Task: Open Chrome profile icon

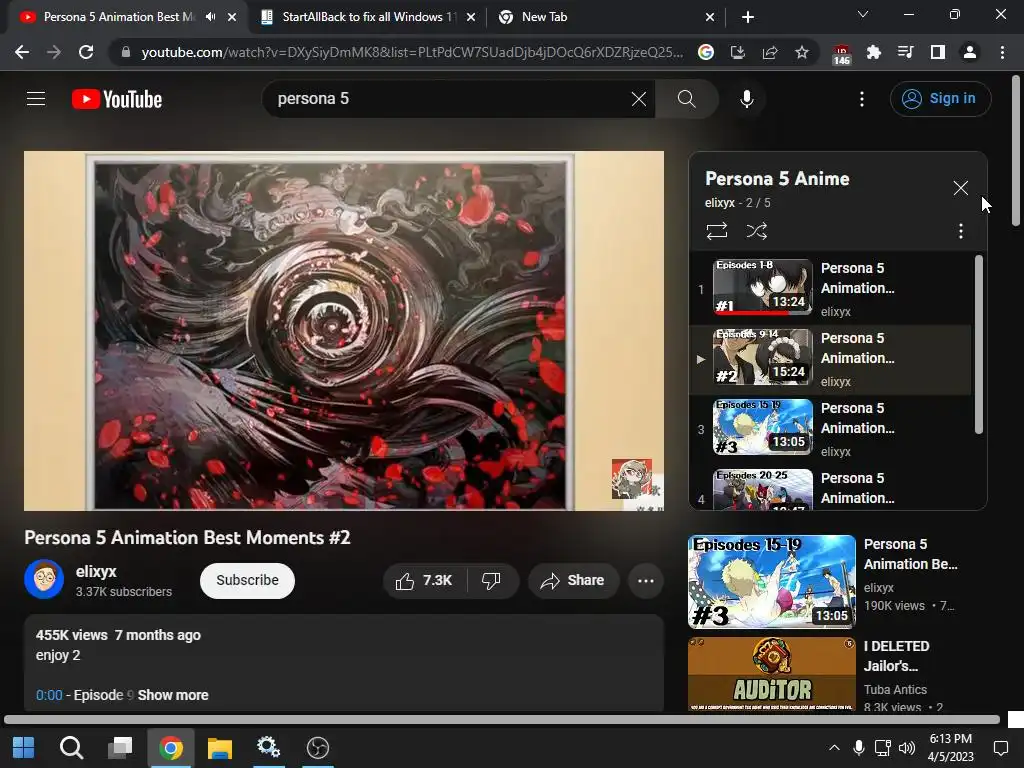Action: (x=970, y=52)
